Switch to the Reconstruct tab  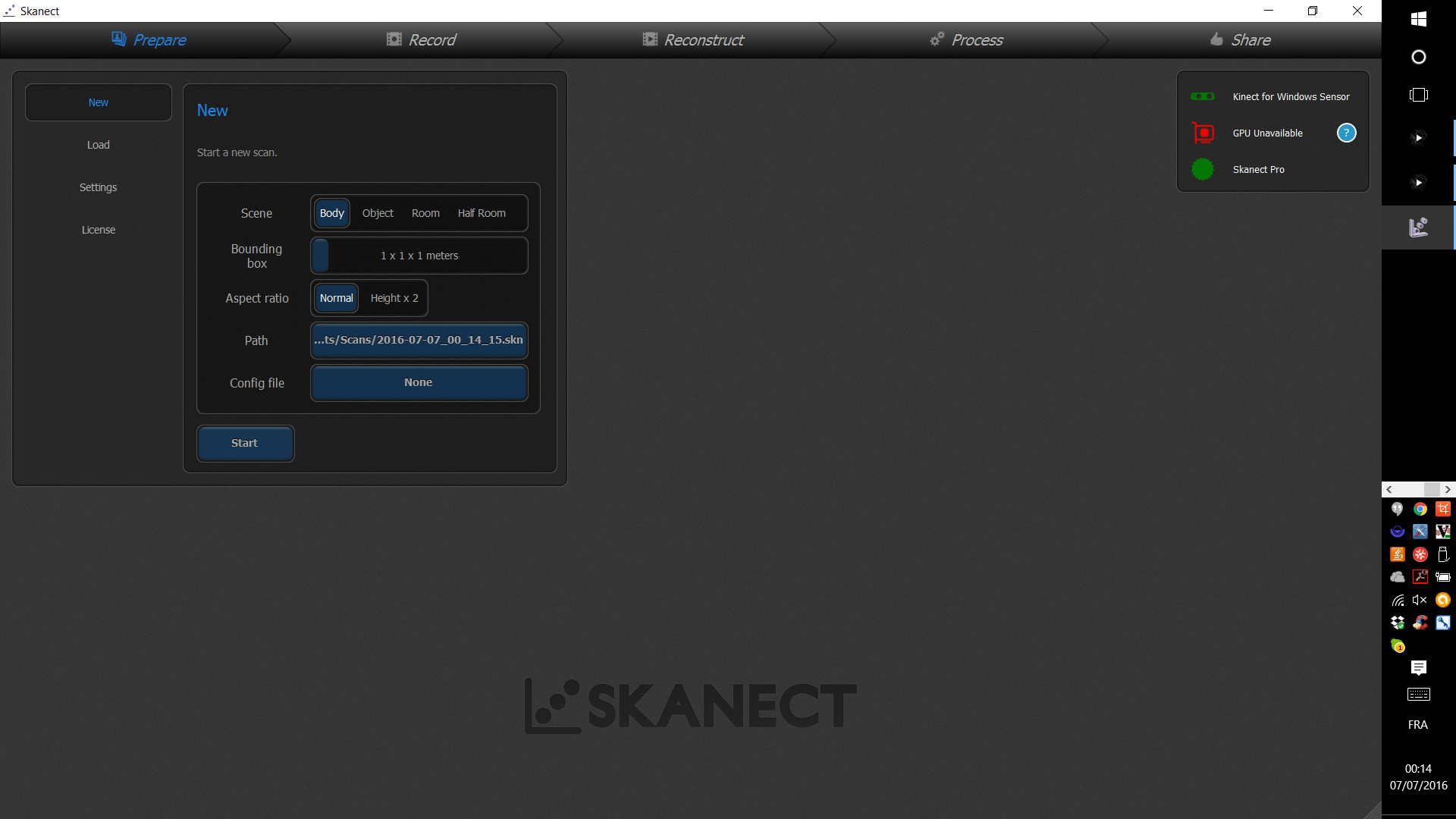(x=693, y=39)
